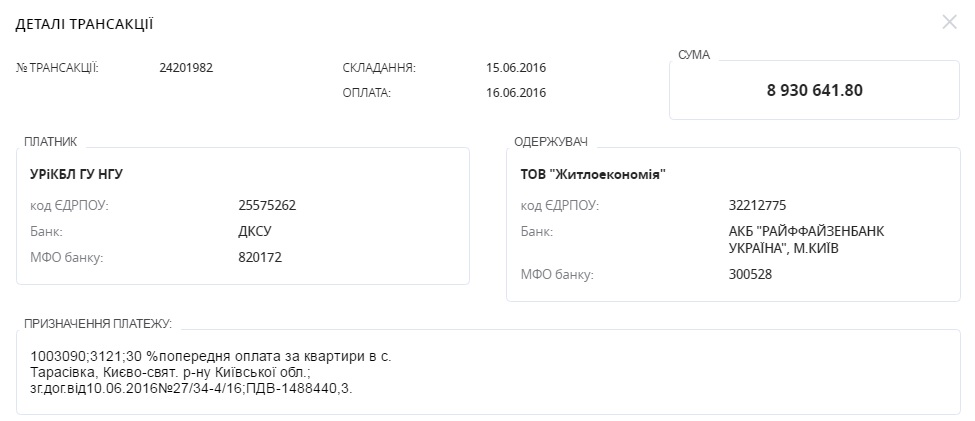Click the ОДЕРЖУВАЧ section label

point(549,142)
